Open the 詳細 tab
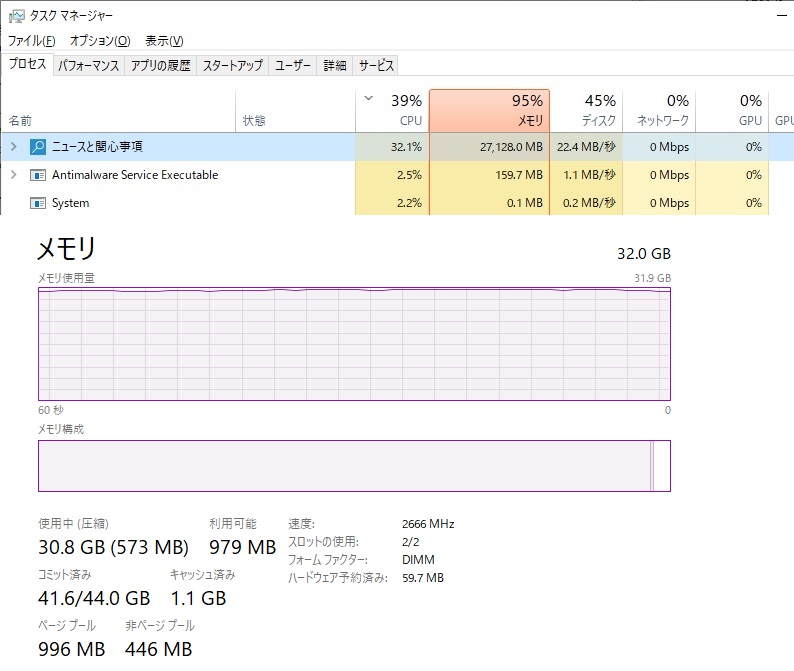794x671 pixels. pos(334,66)
